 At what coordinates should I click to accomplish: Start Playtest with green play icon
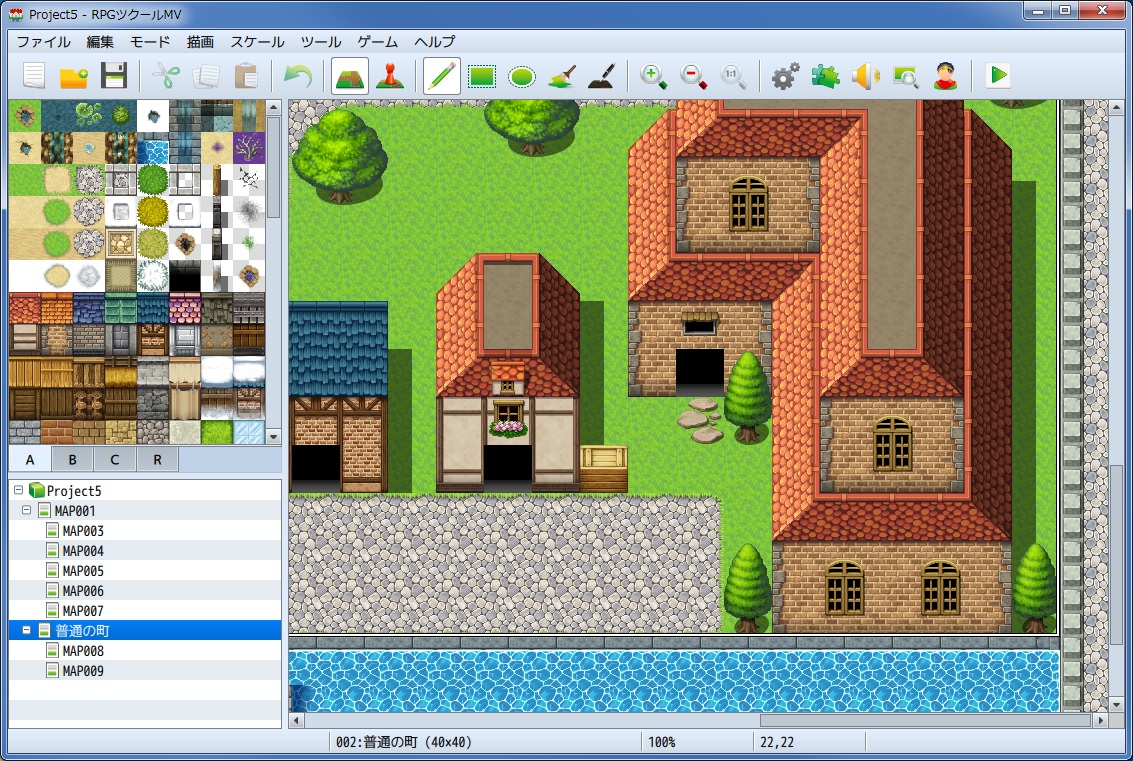pos(998,75)
